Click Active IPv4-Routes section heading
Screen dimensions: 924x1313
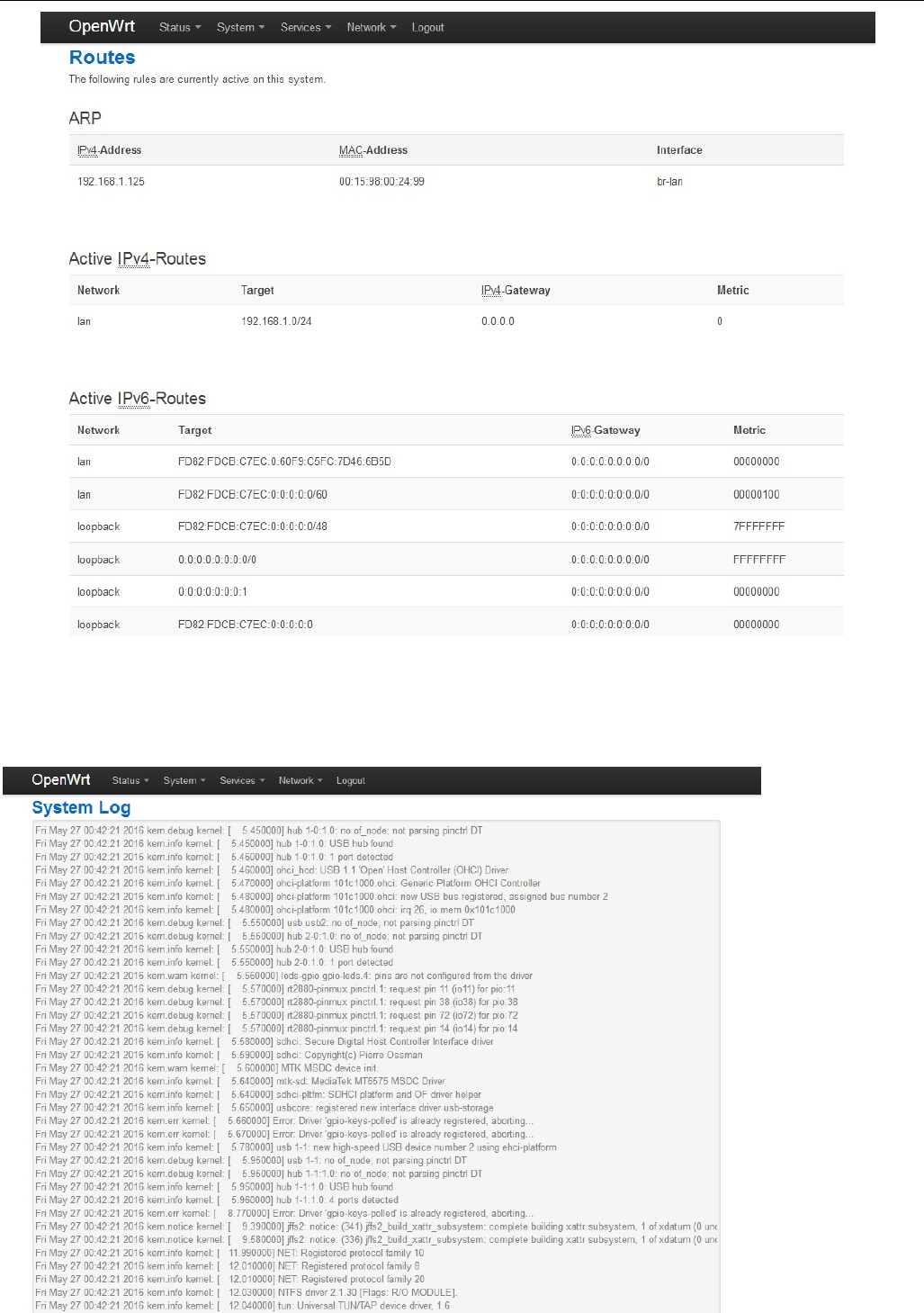click(x=137, y=259)
